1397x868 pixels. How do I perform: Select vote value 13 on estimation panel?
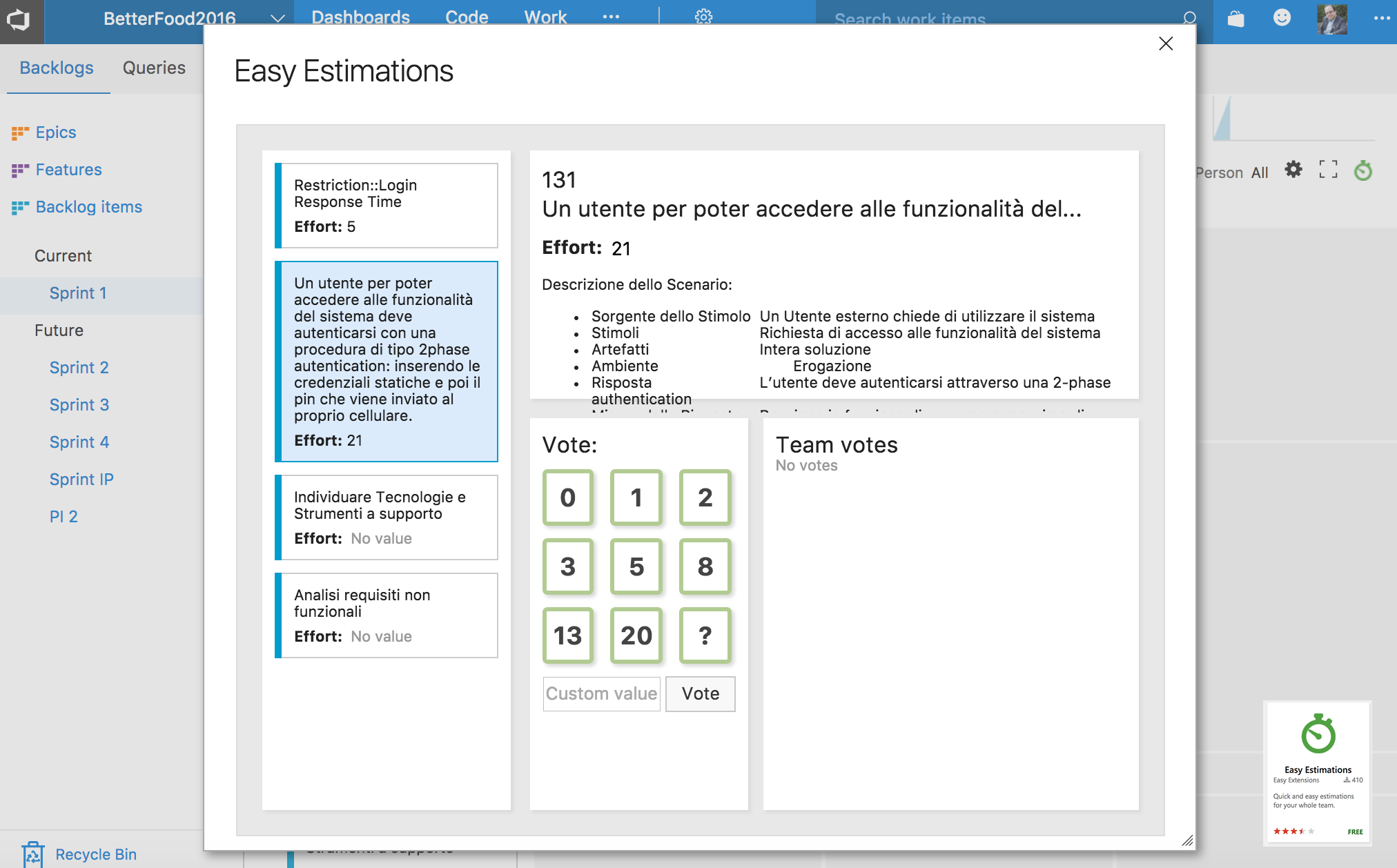coord(567,633)
